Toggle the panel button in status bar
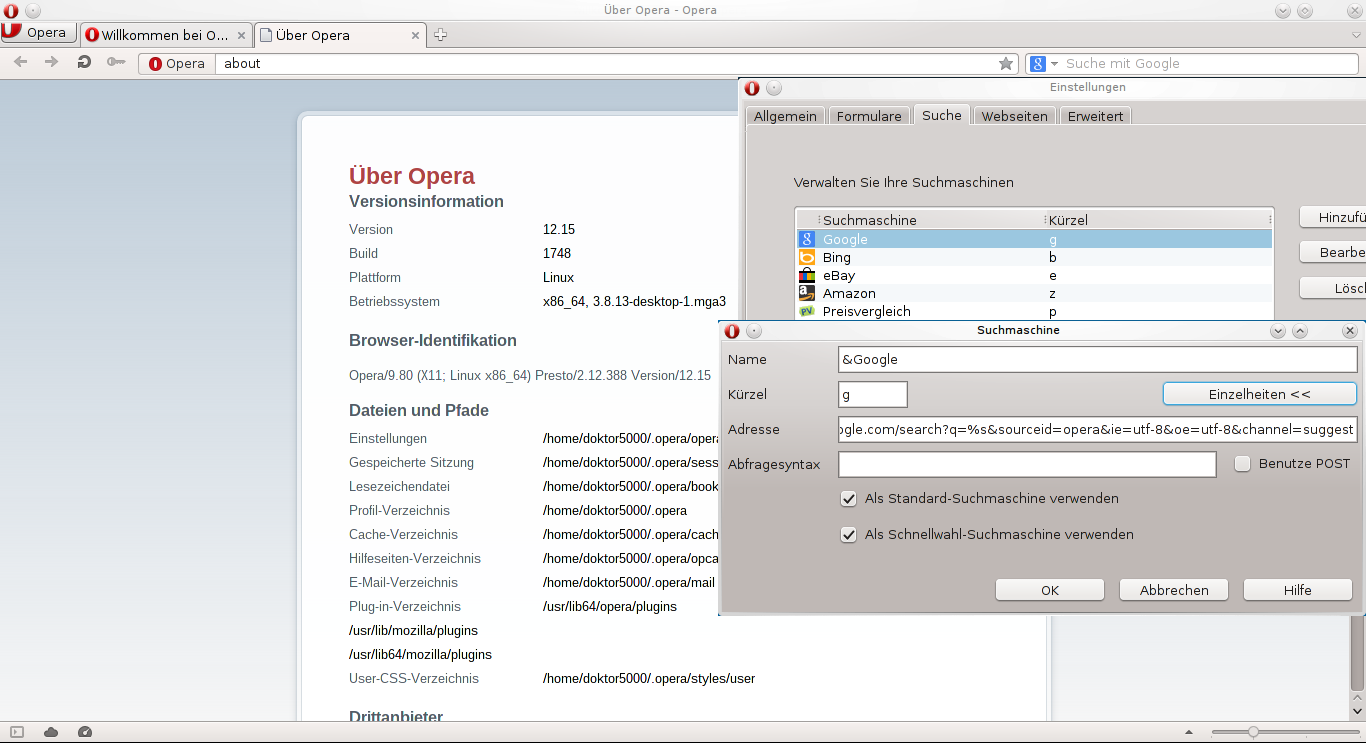This screenshot has width=1366, height=743. (16, 732)
